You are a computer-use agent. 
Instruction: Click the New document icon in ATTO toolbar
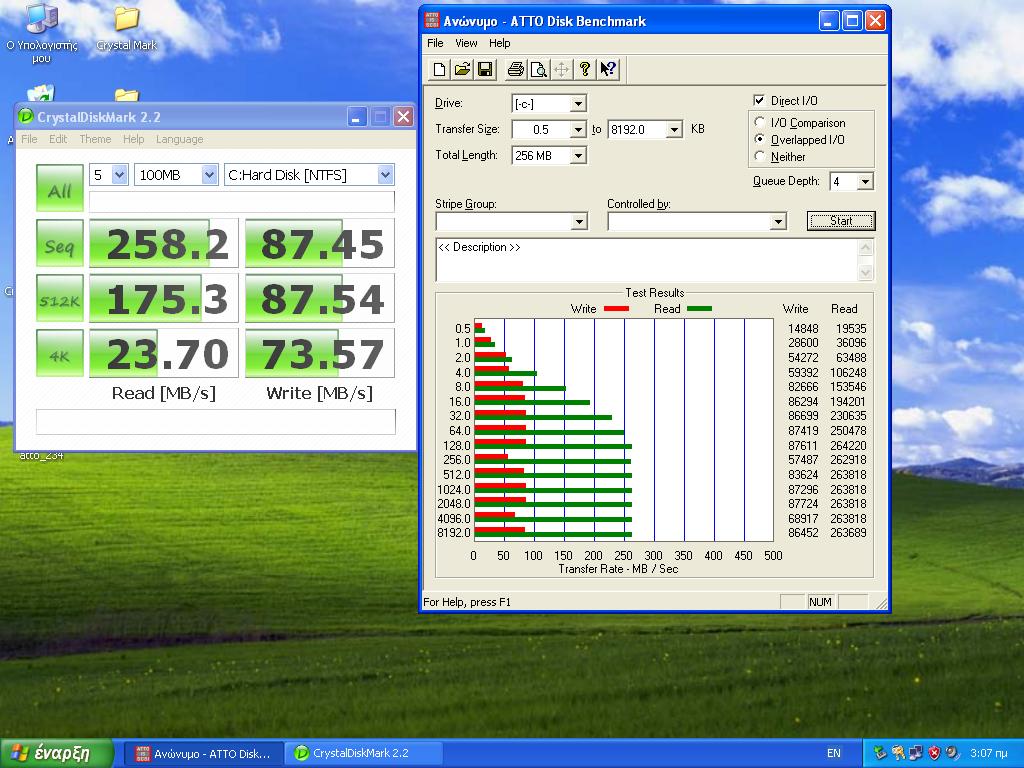tap(440, 69)
